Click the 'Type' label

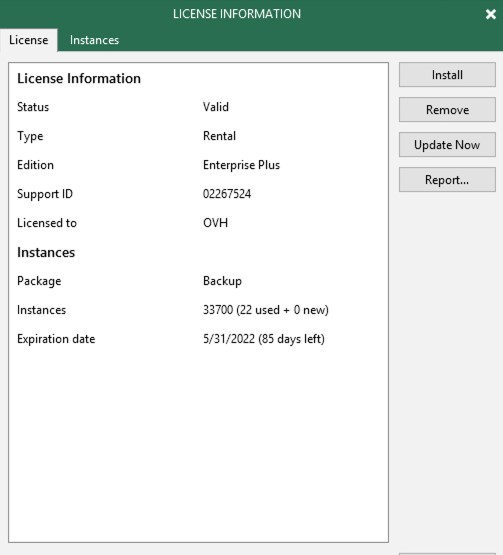pyautogui.click(x=30, y=136)
